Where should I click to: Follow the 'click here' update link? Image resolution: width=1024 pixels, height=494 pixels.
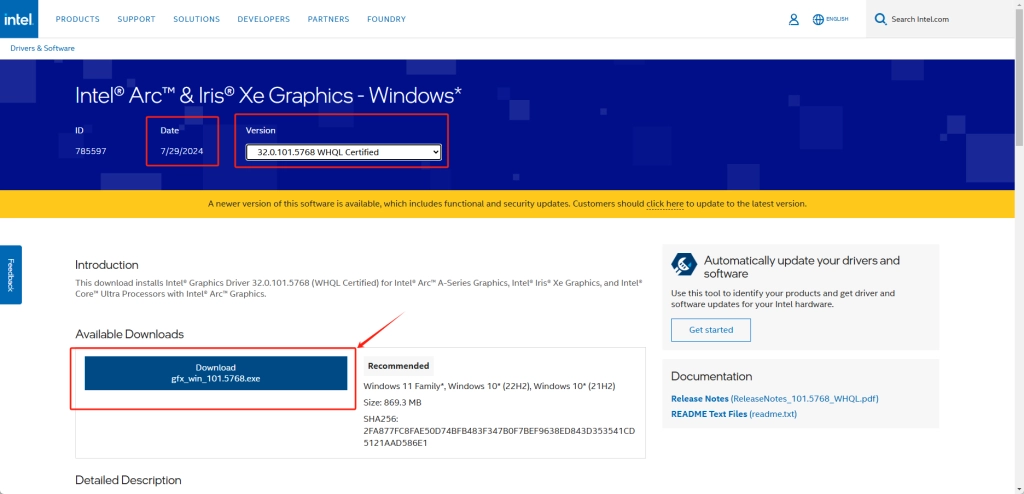(x=665, y=204)
